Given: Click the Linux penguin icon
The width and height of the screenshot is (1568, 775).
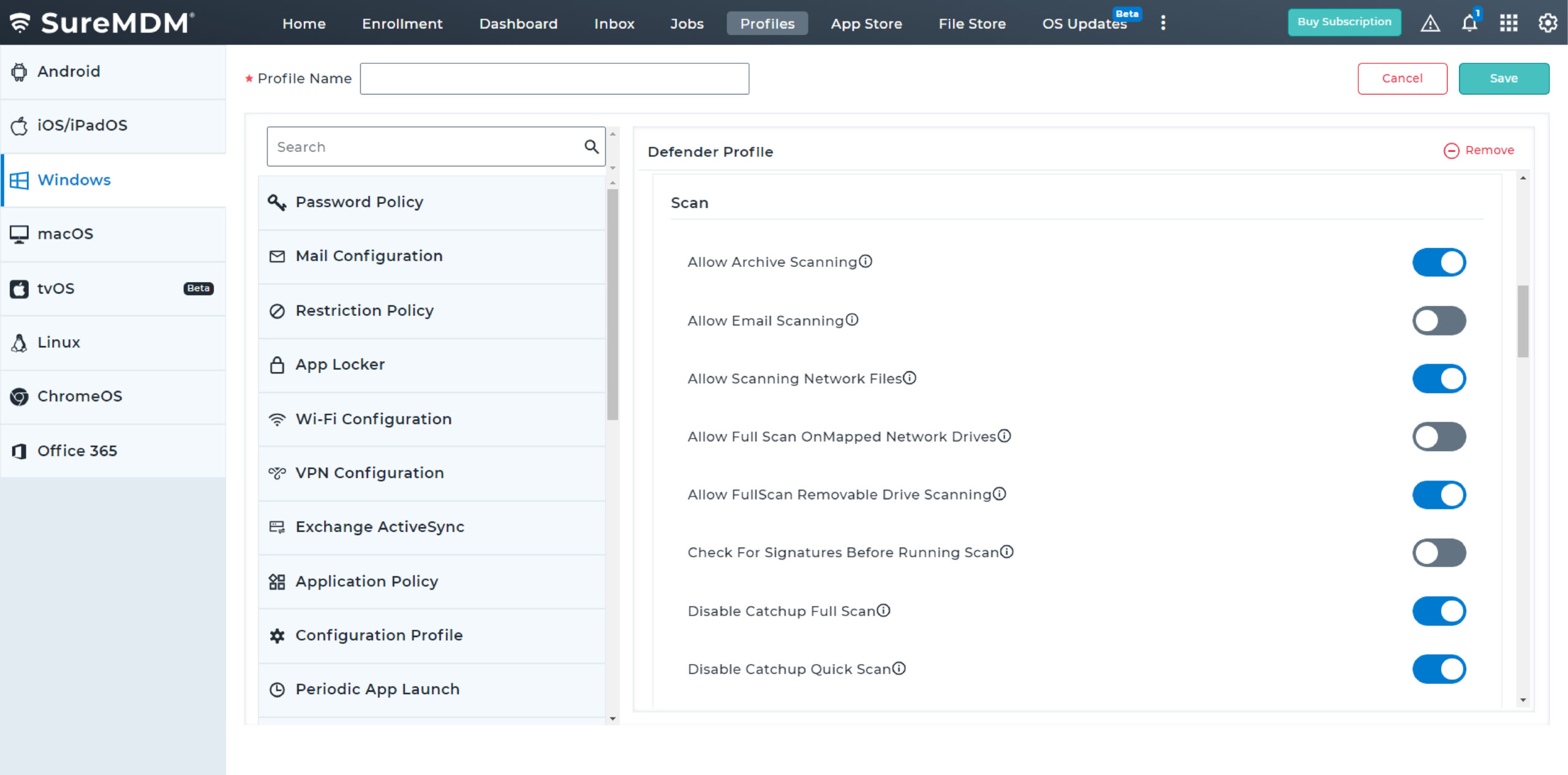Looking at the screenshot, I should [19, 343].
